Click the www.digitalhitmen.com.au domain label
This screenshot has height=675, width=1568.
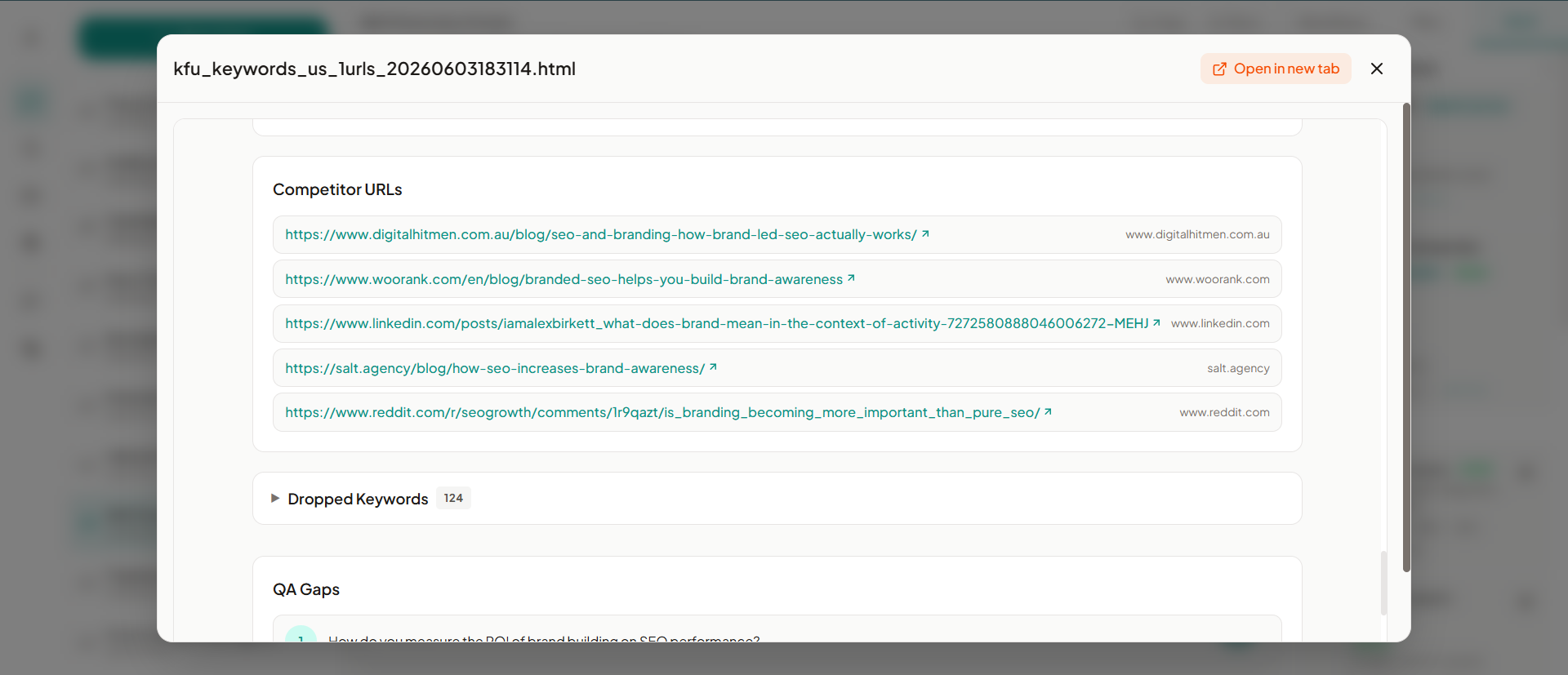tap(1197, 235)
